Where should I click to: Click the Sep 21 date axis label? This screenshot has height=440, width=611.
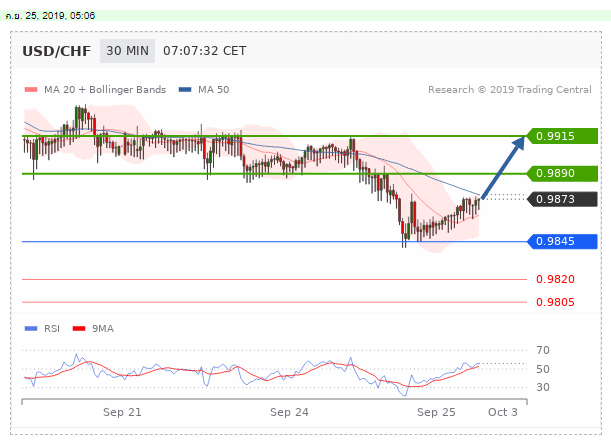point(122,412)
